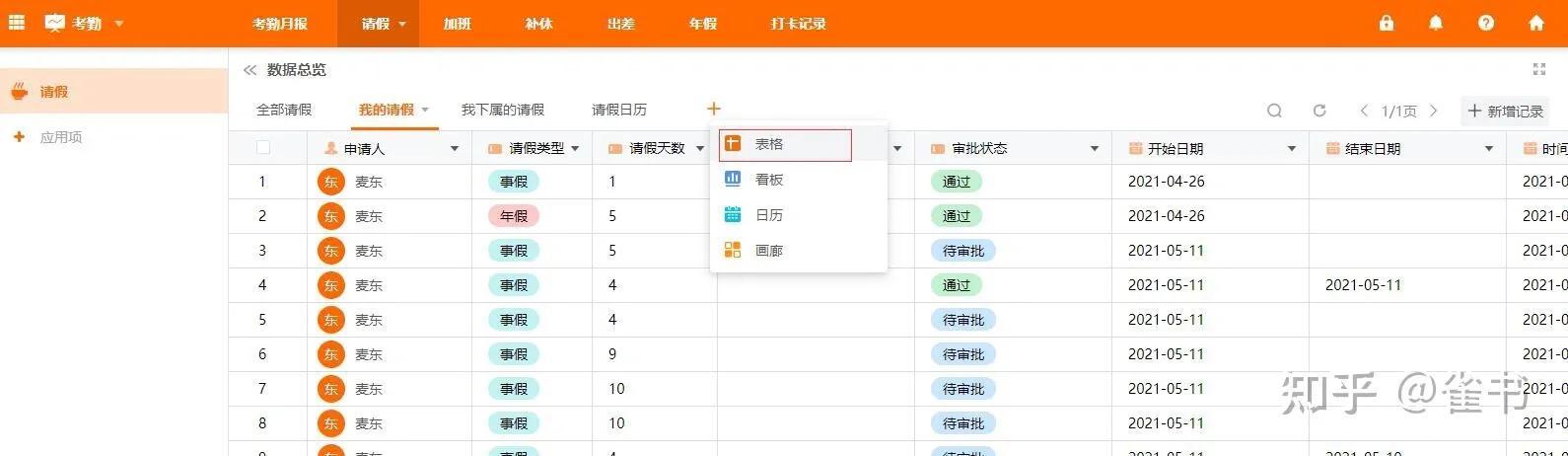
Task: Switch to the 补休 tab
Action: [538, 24]
